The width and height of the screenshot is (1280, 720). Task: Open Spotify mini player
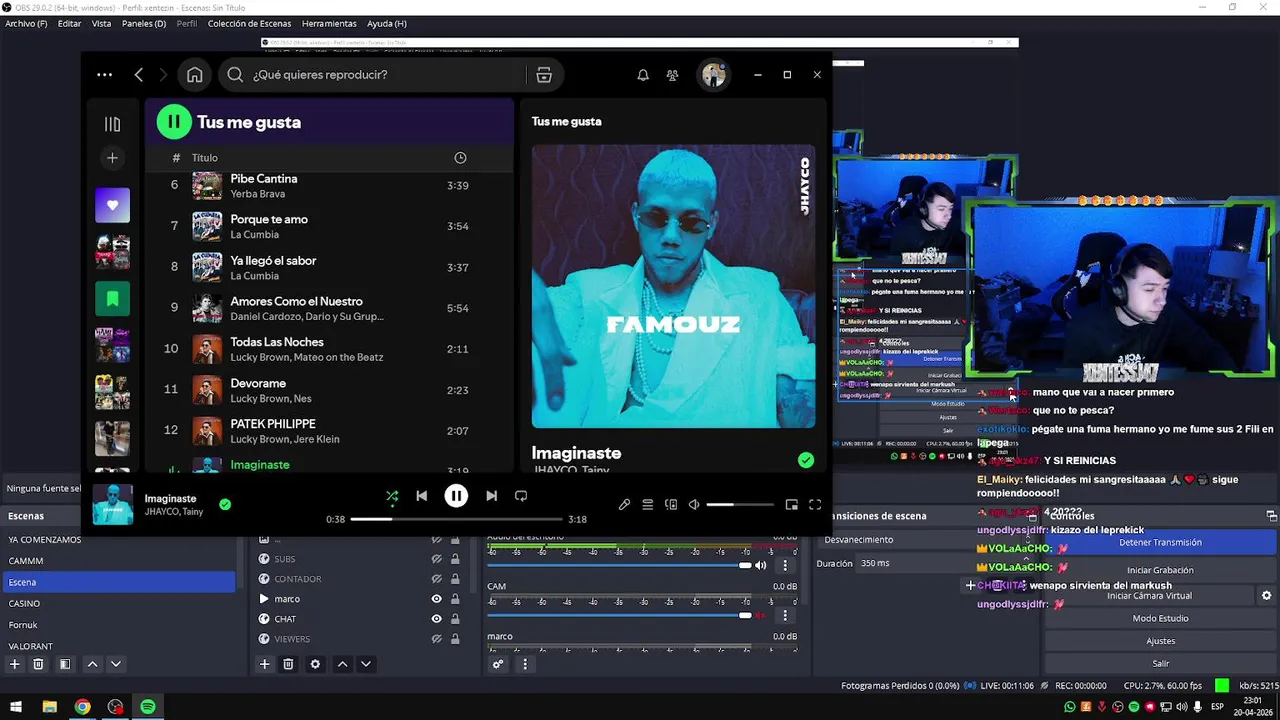(791, 505)
